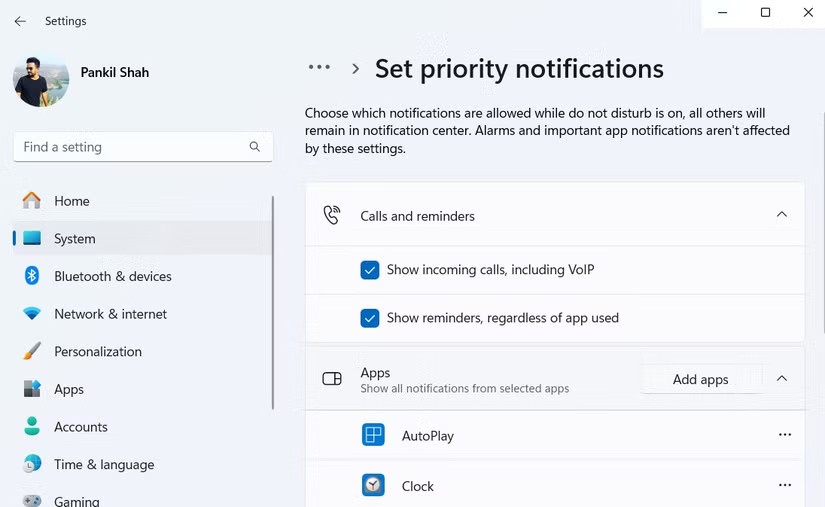
Task: Open AutoPlay more options menu
Action: pyautogui.click(x=784, y=435)
